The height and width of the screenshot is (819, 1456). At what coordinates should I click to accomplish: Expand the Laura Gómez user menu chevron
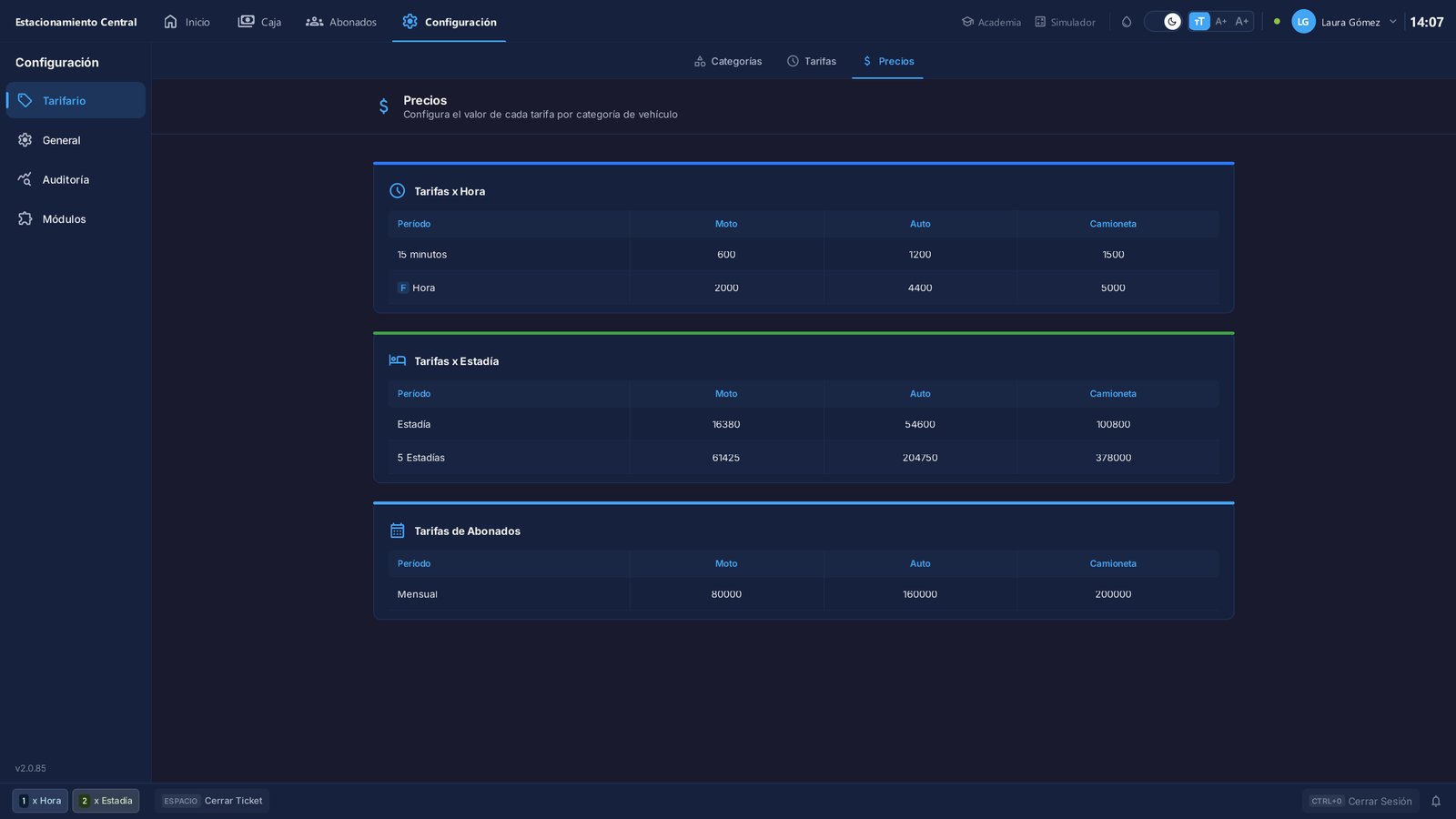coord(1392,22)
